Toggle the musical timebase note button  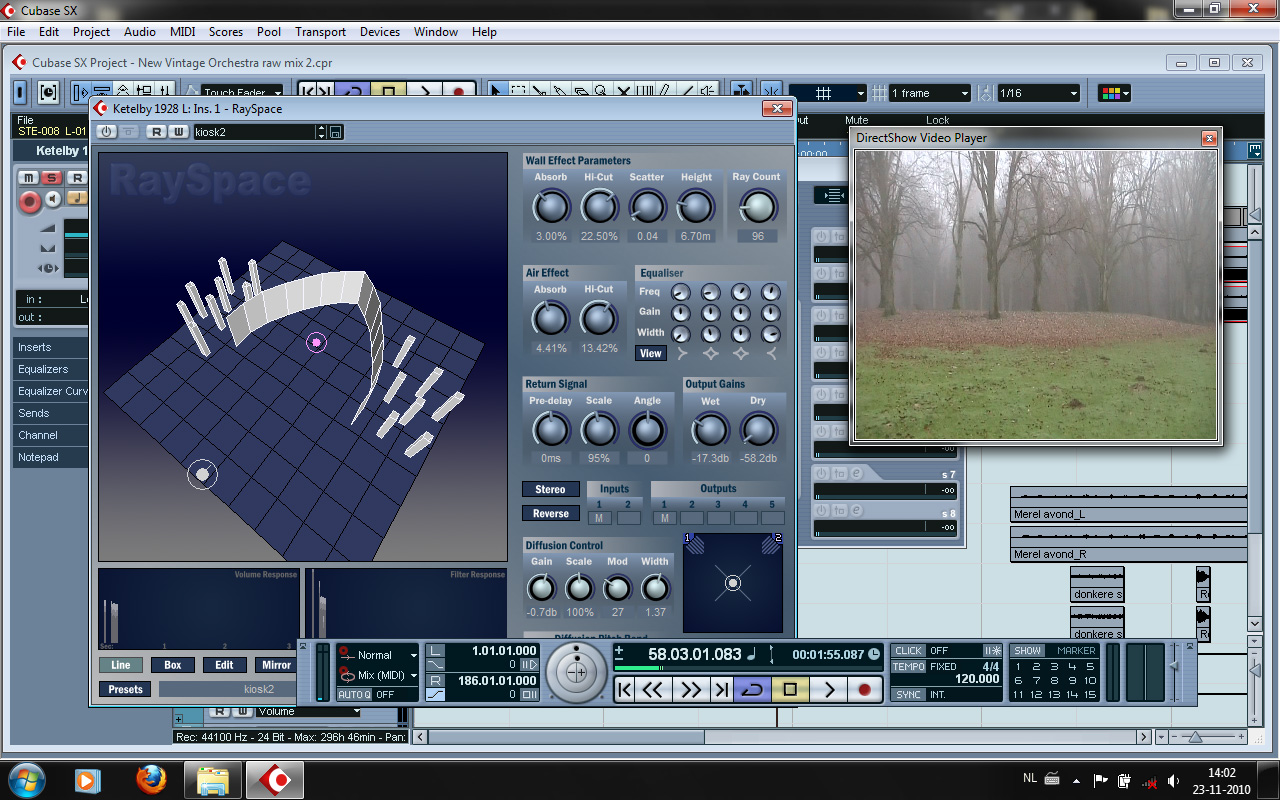[76, 198]
